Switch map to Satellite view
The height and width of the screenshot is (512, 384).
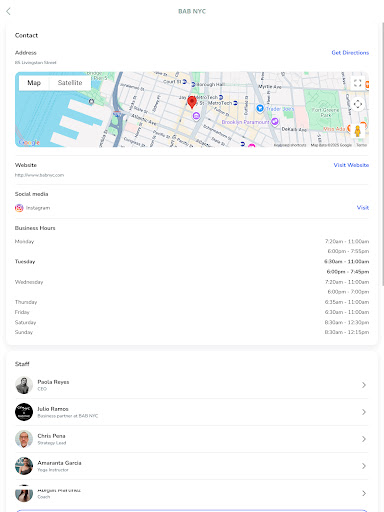[x=70, y=83]
